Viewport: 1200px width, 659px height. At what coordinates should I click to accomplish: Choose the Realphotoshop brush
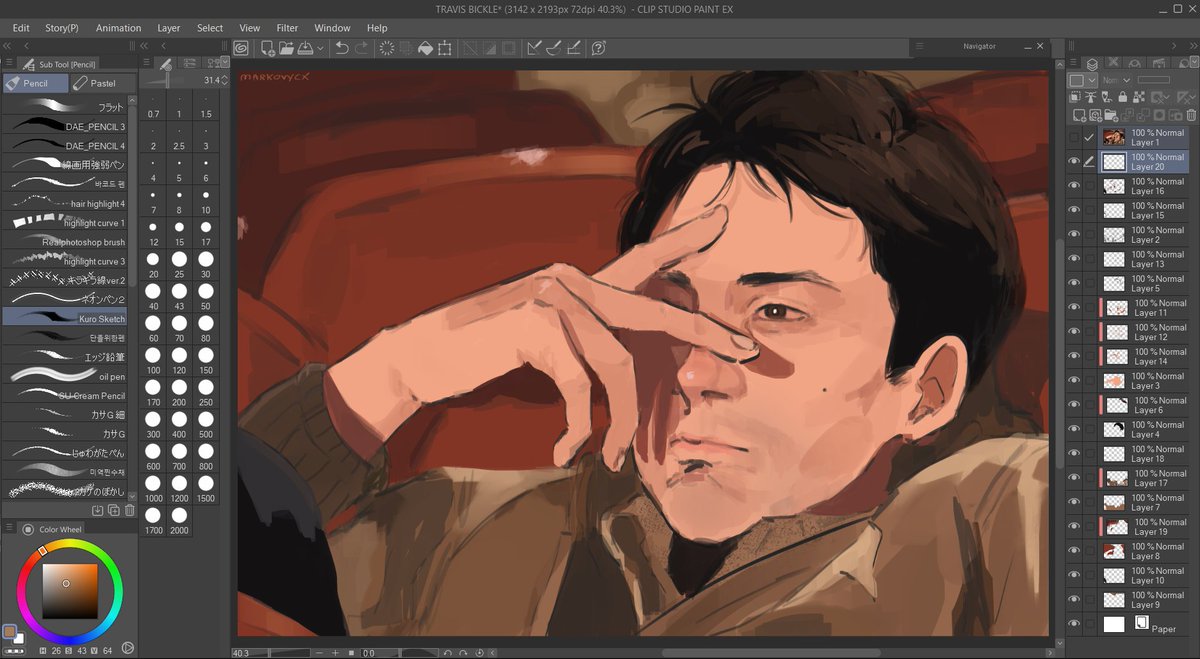[x=65, y=241]
